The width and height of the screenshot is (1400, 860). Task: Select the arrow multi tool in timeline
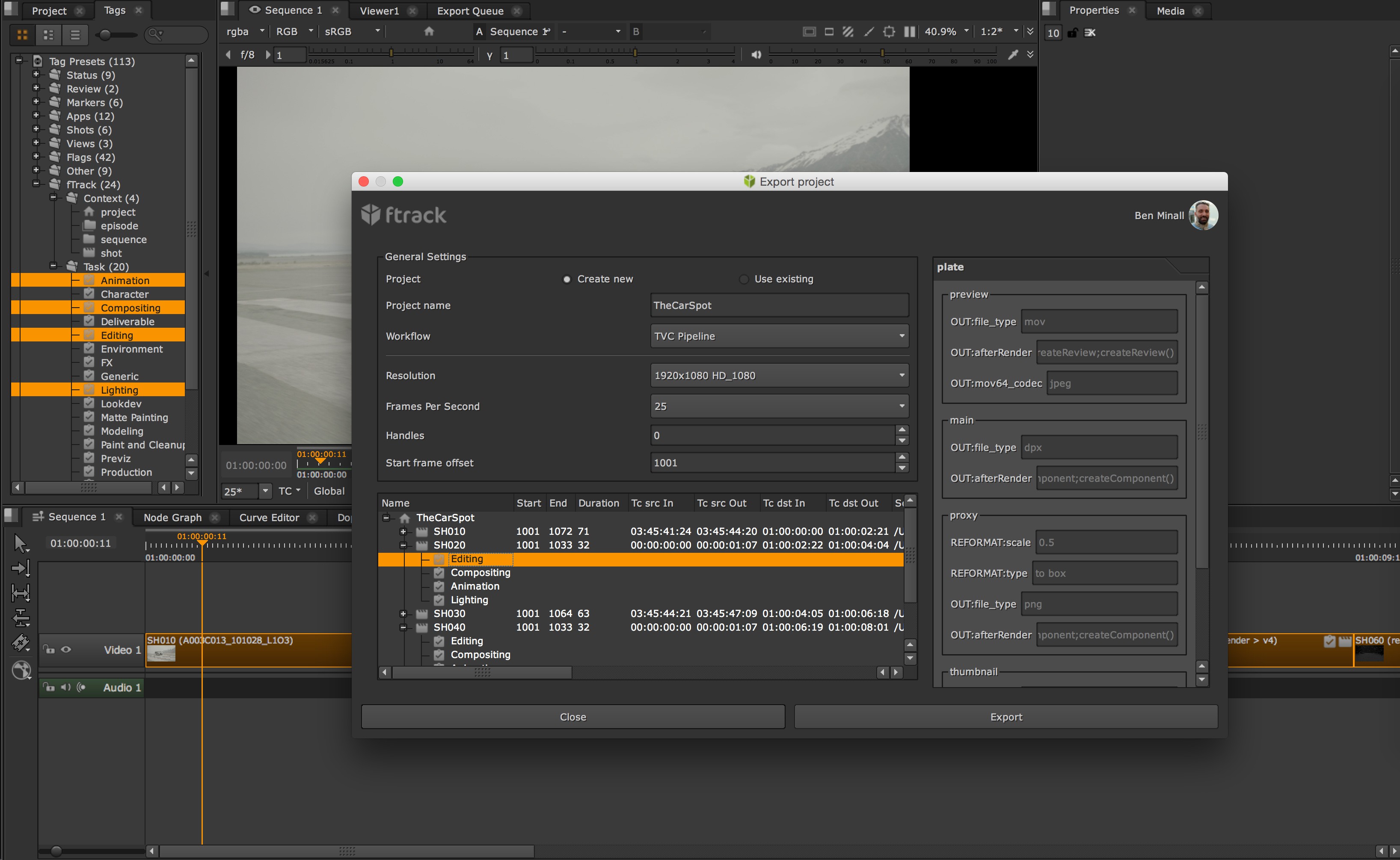pos(21,544)
